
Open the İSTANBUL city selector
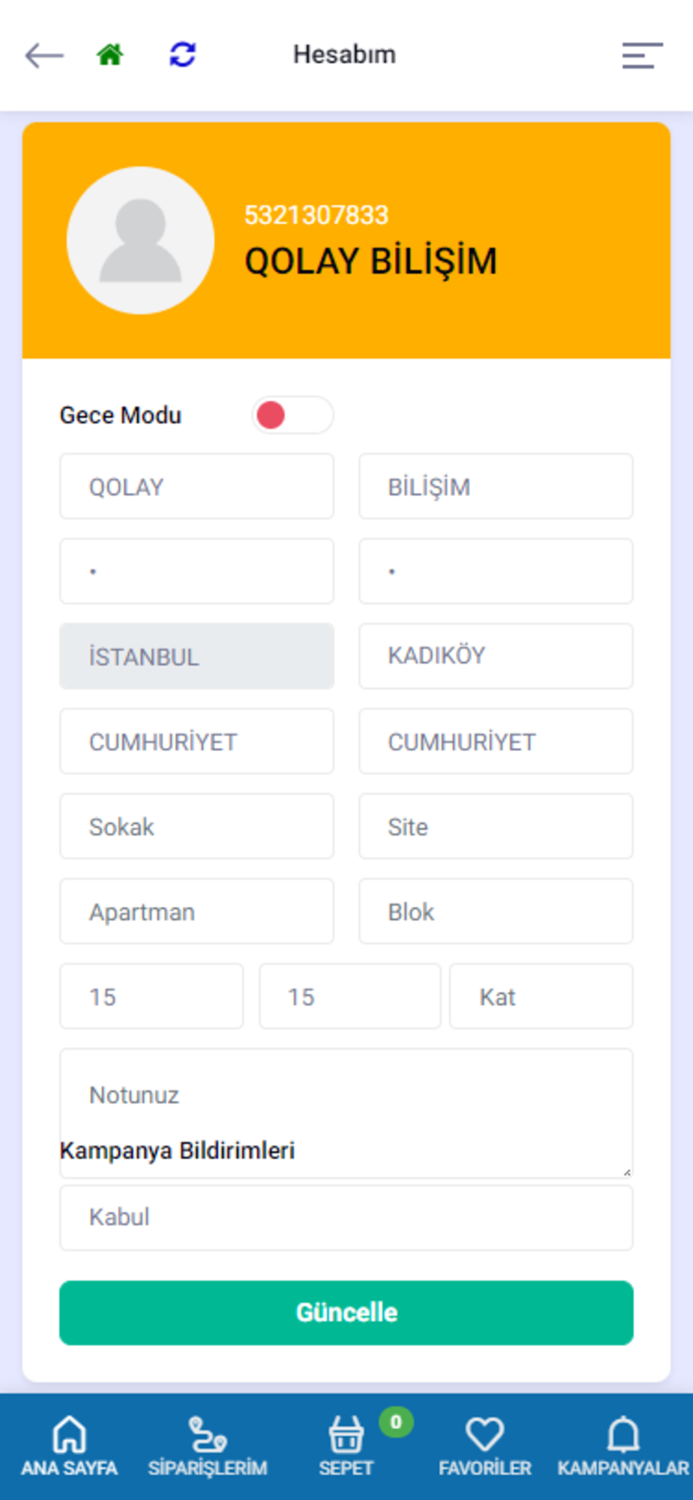point(196,656)
